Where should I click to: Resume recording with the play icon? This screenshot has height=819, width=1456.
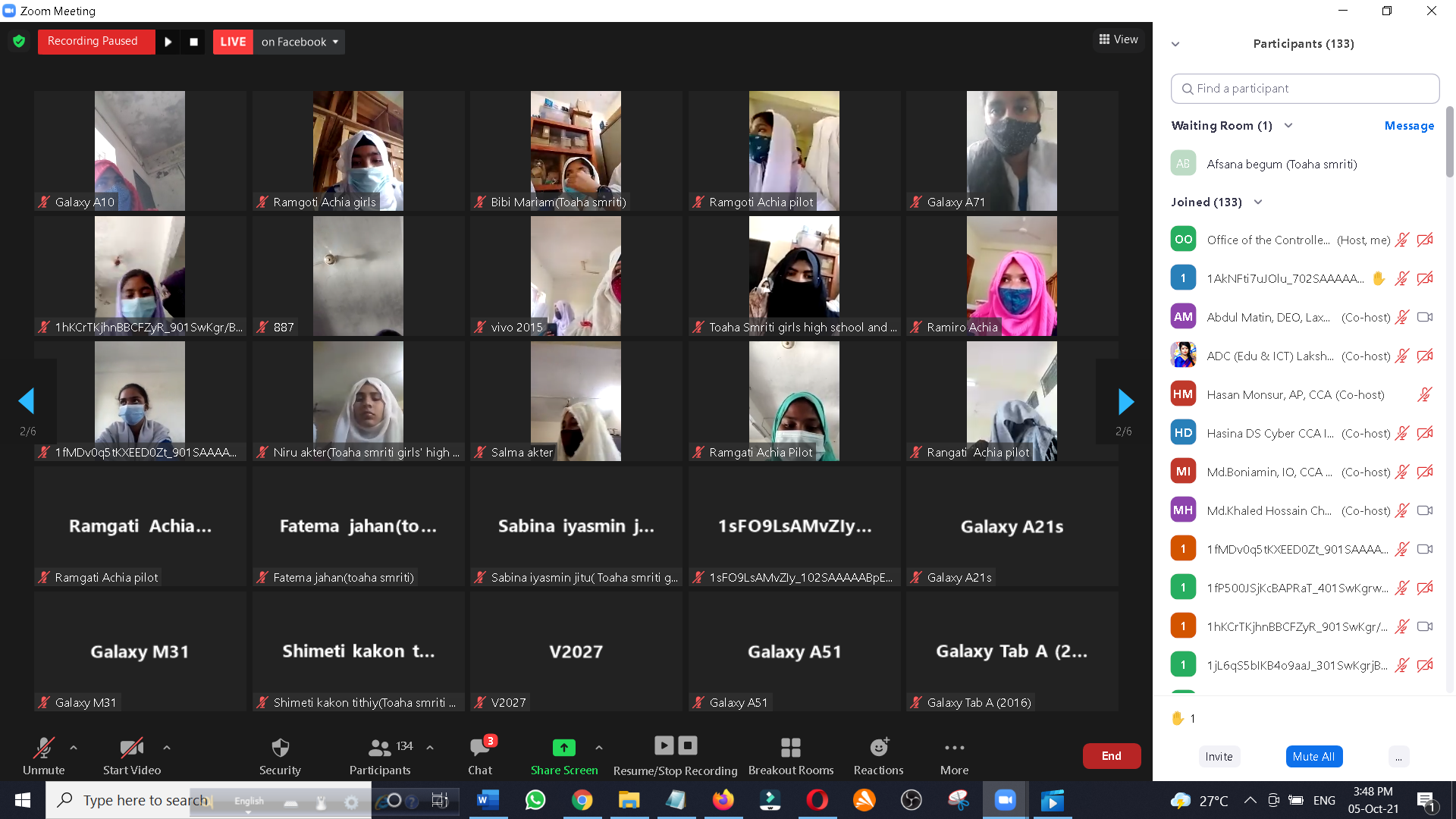(x=168, y=42)
